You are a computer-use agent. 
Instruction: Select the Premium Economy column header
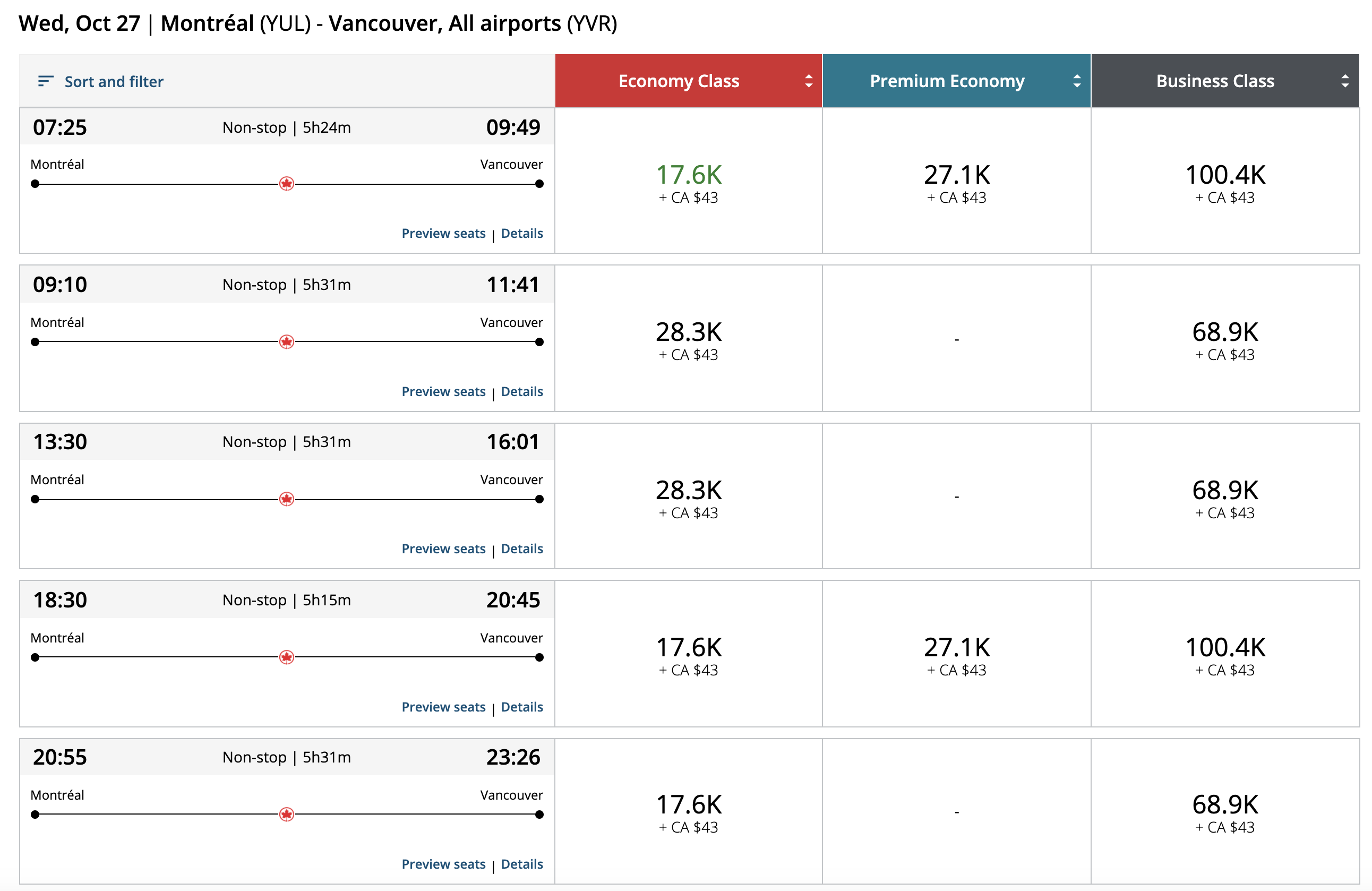point(947,81)
